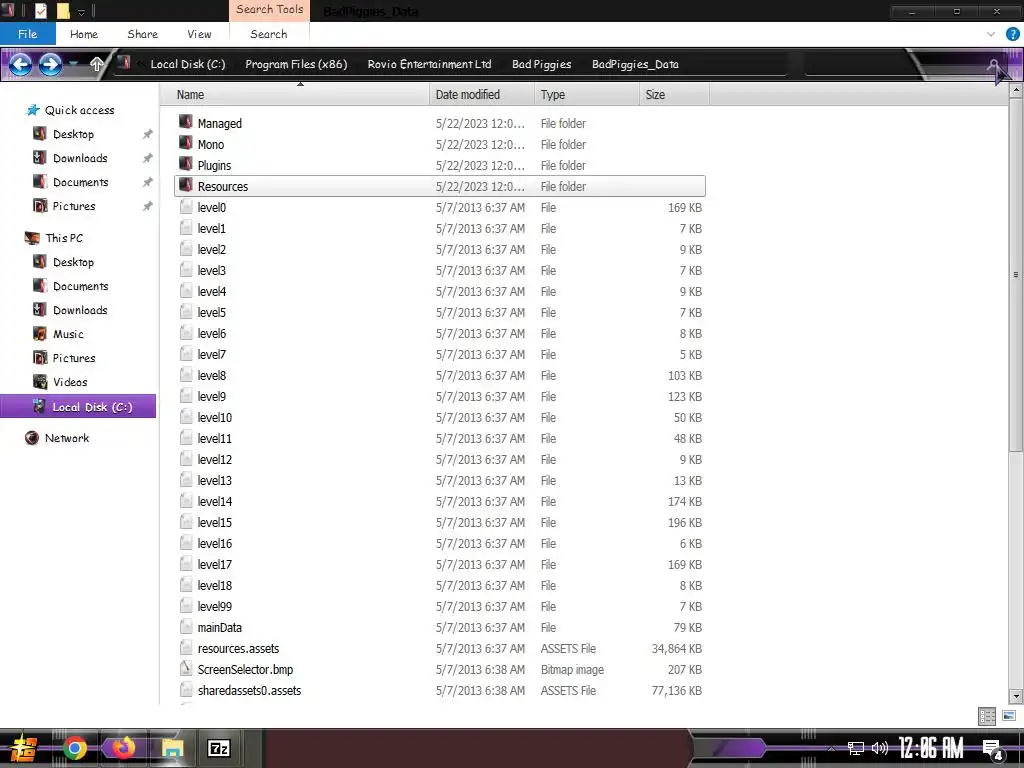Open Videos under This PC

coord(70,382)
